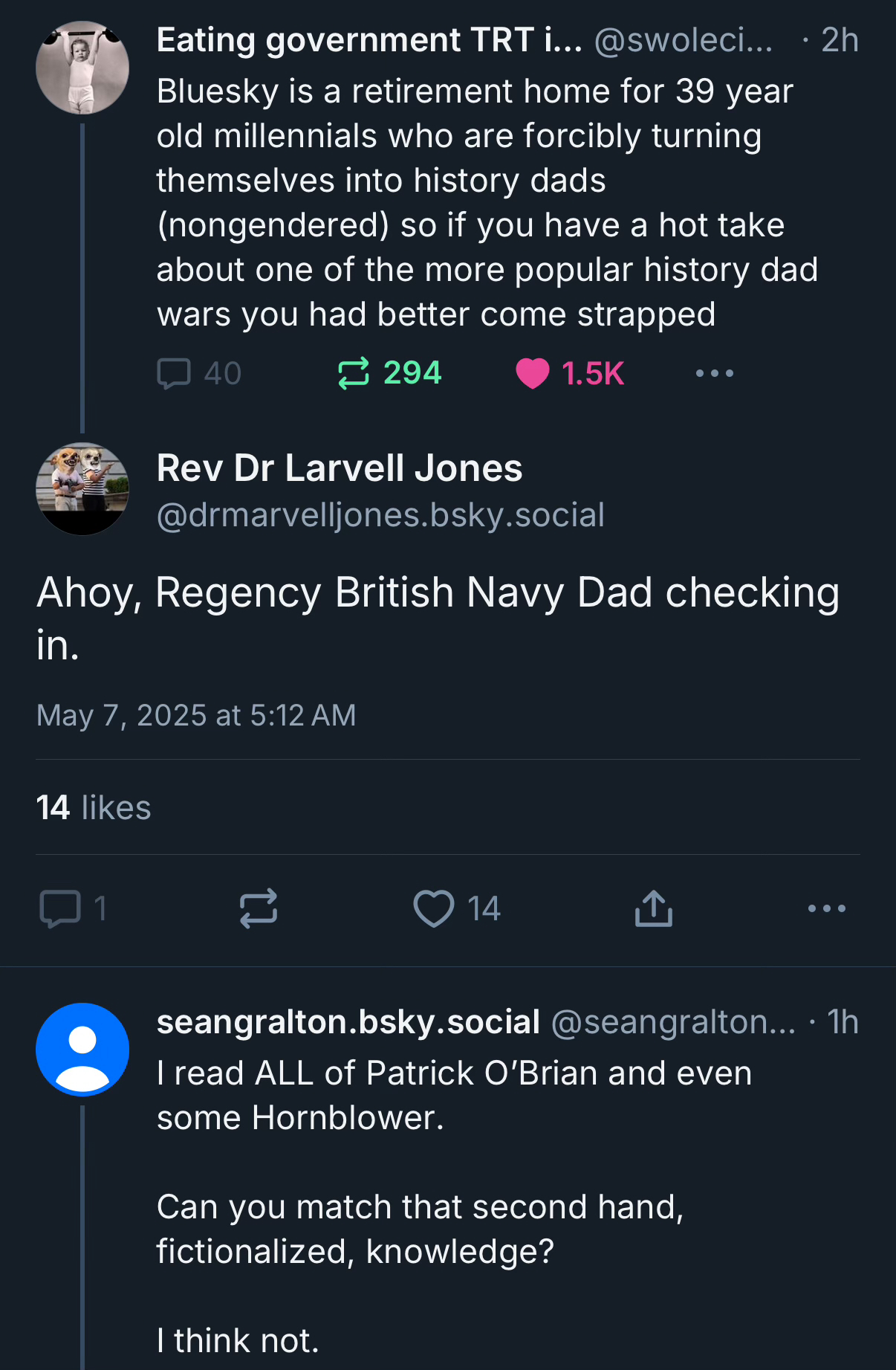Open the reply icon on Rev Dr Larvell Jones's post

(x=60, y=908)
